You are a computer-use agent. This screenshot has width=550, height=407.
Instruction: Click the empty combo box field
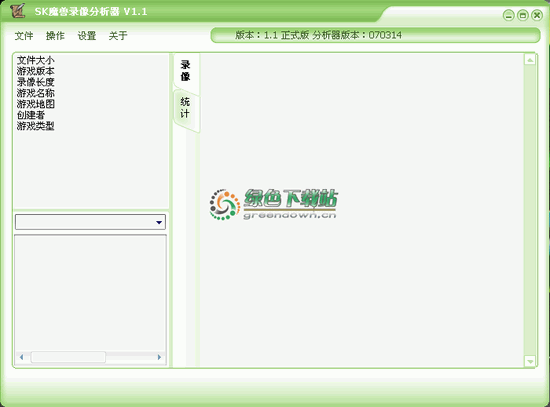coord(90,222)
